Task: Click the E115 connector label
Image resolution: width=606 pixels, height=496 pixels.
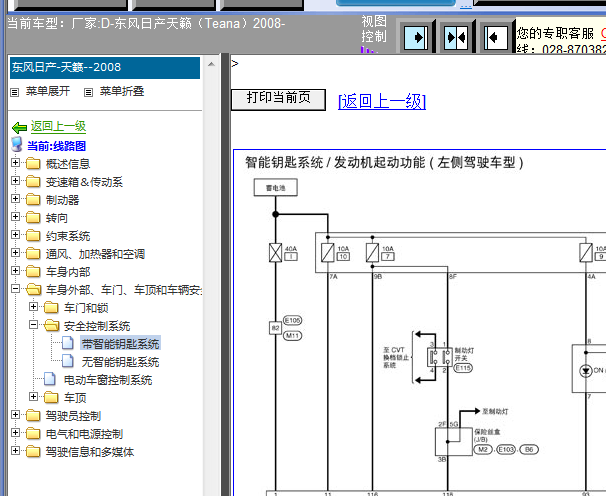Action: (x=463, y=368)
